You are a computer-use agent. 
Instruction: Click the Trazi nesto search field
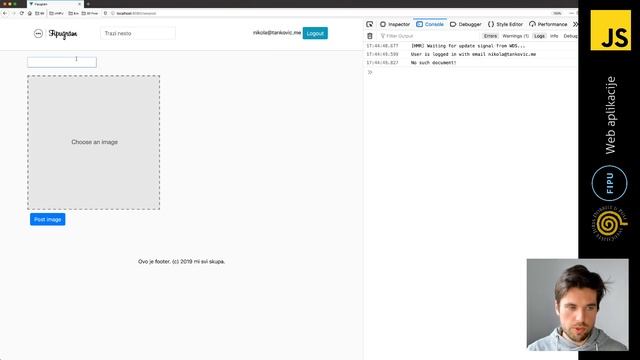[x=138, y=33]
